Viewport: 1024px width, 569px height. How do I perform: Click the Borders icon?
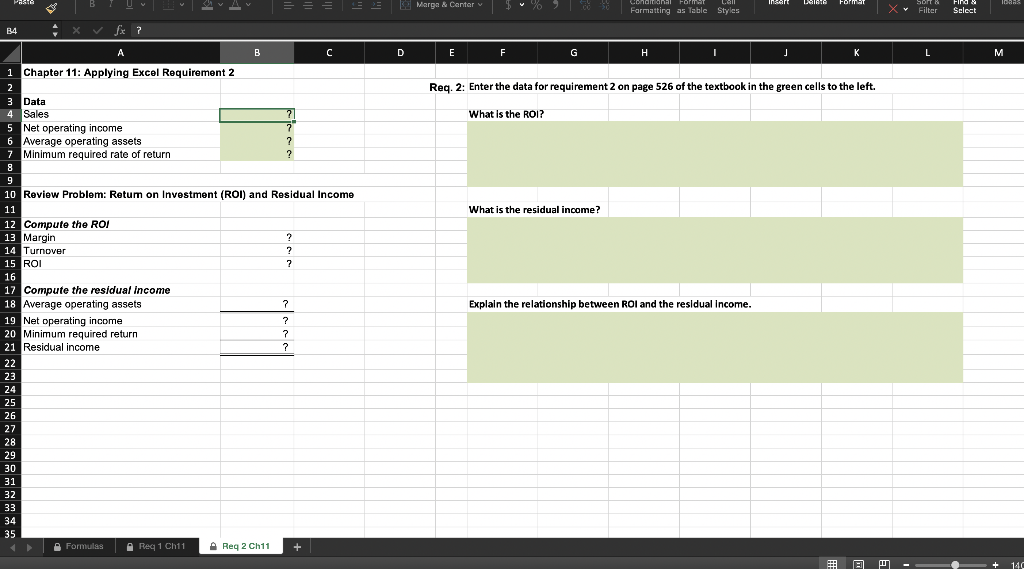point(168,5)
